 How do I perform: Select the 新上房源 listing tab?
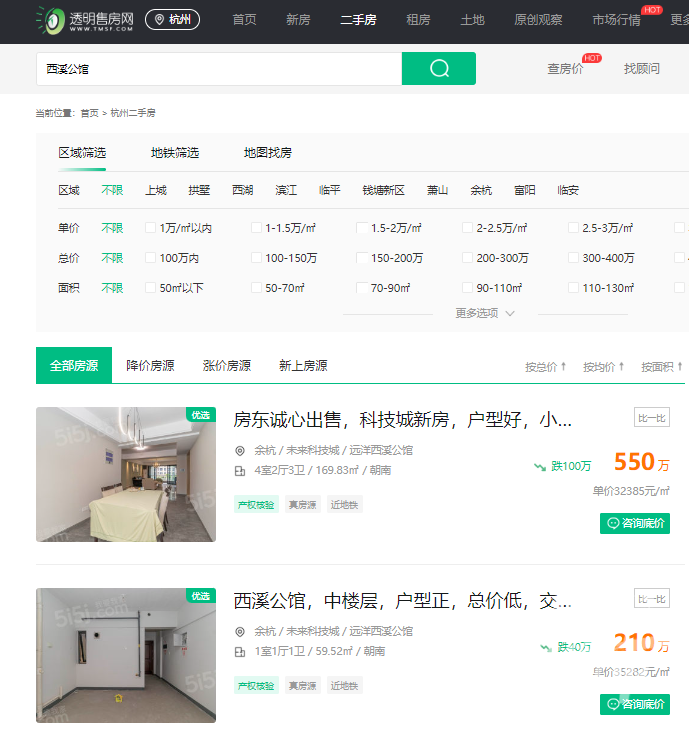[303, 365]
